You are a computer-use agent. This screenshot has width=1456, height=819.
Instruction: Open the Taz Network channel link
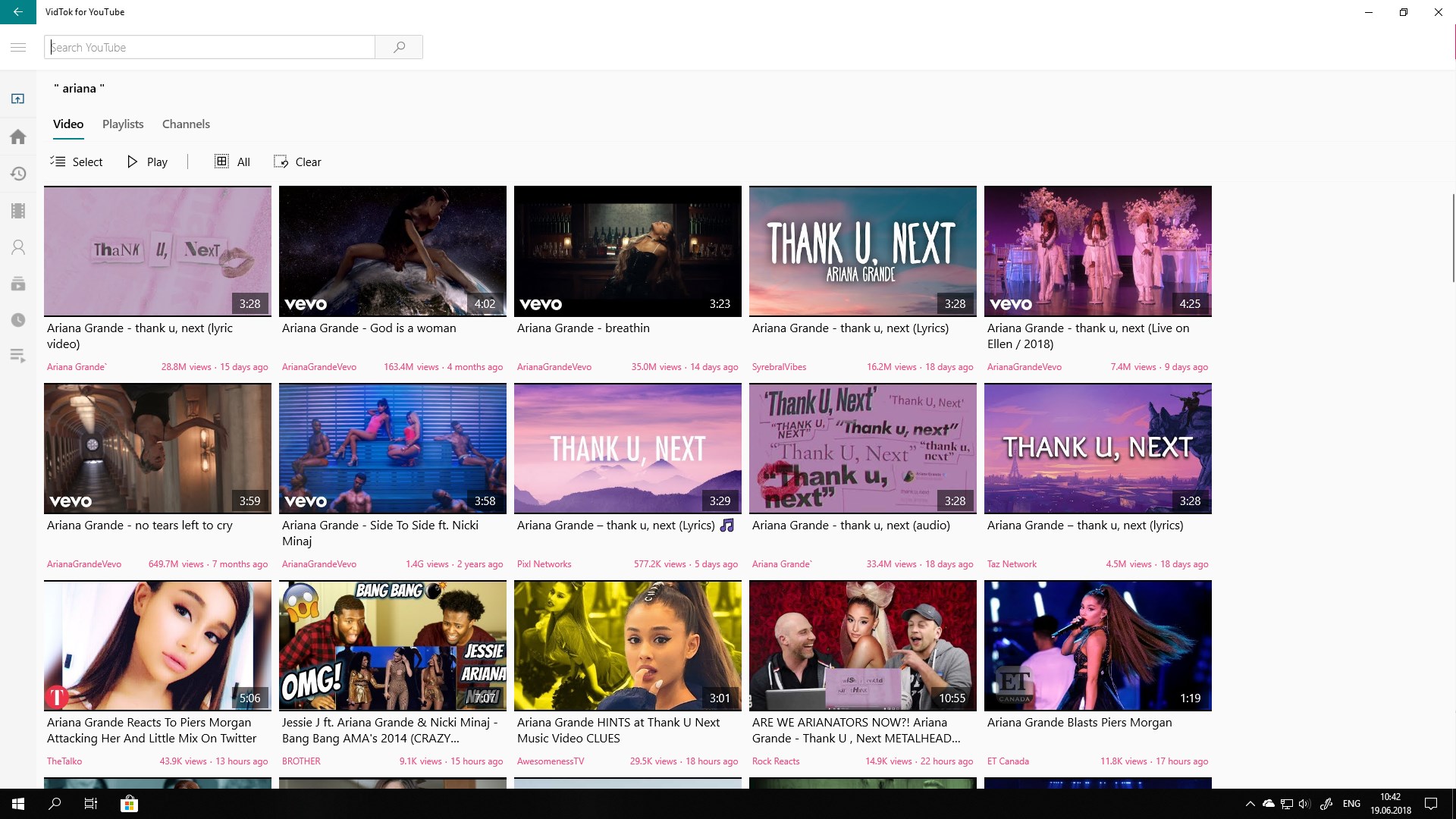(x=1012, y=564)
